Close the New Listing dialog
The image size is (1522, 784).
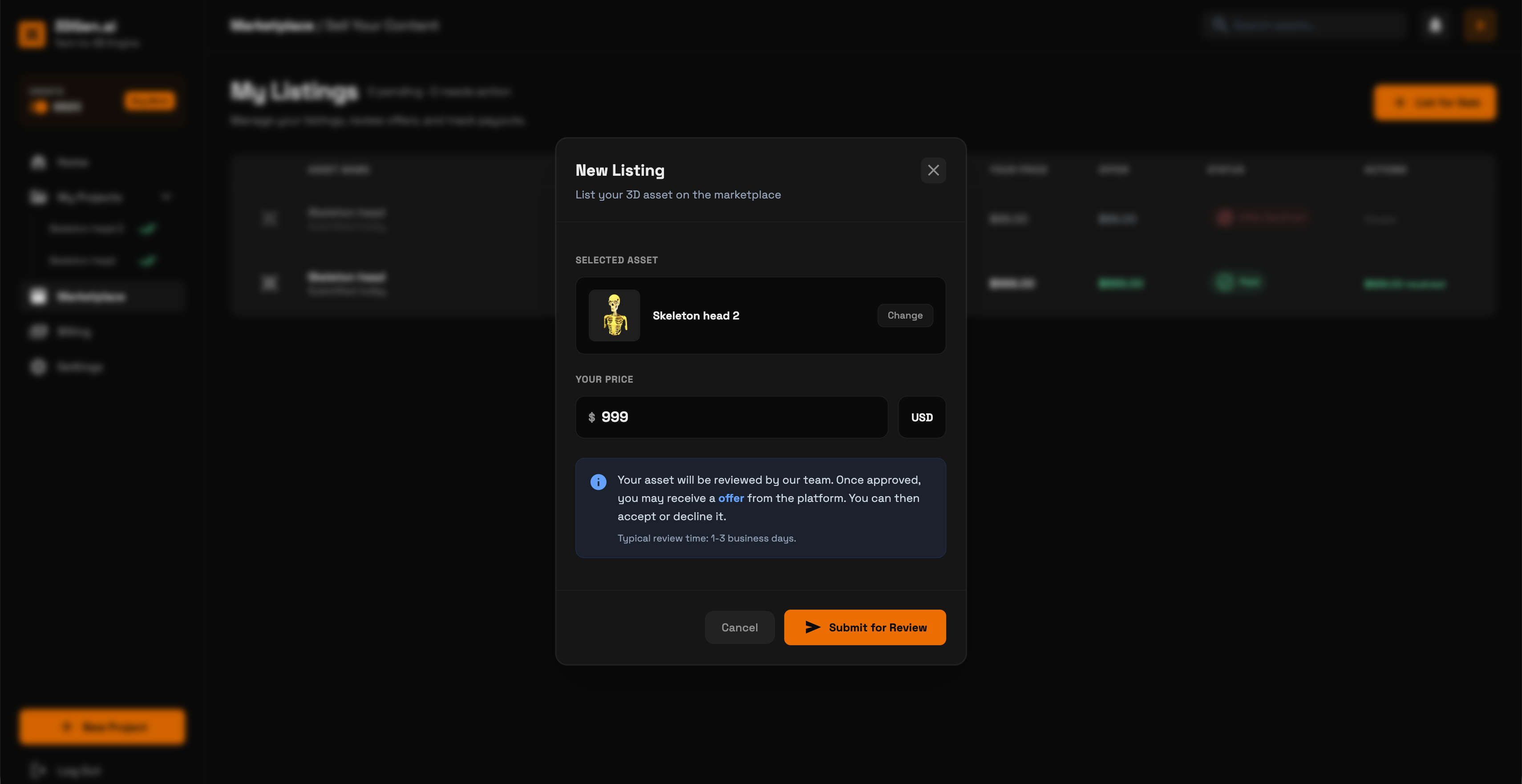tap(933, 170)
